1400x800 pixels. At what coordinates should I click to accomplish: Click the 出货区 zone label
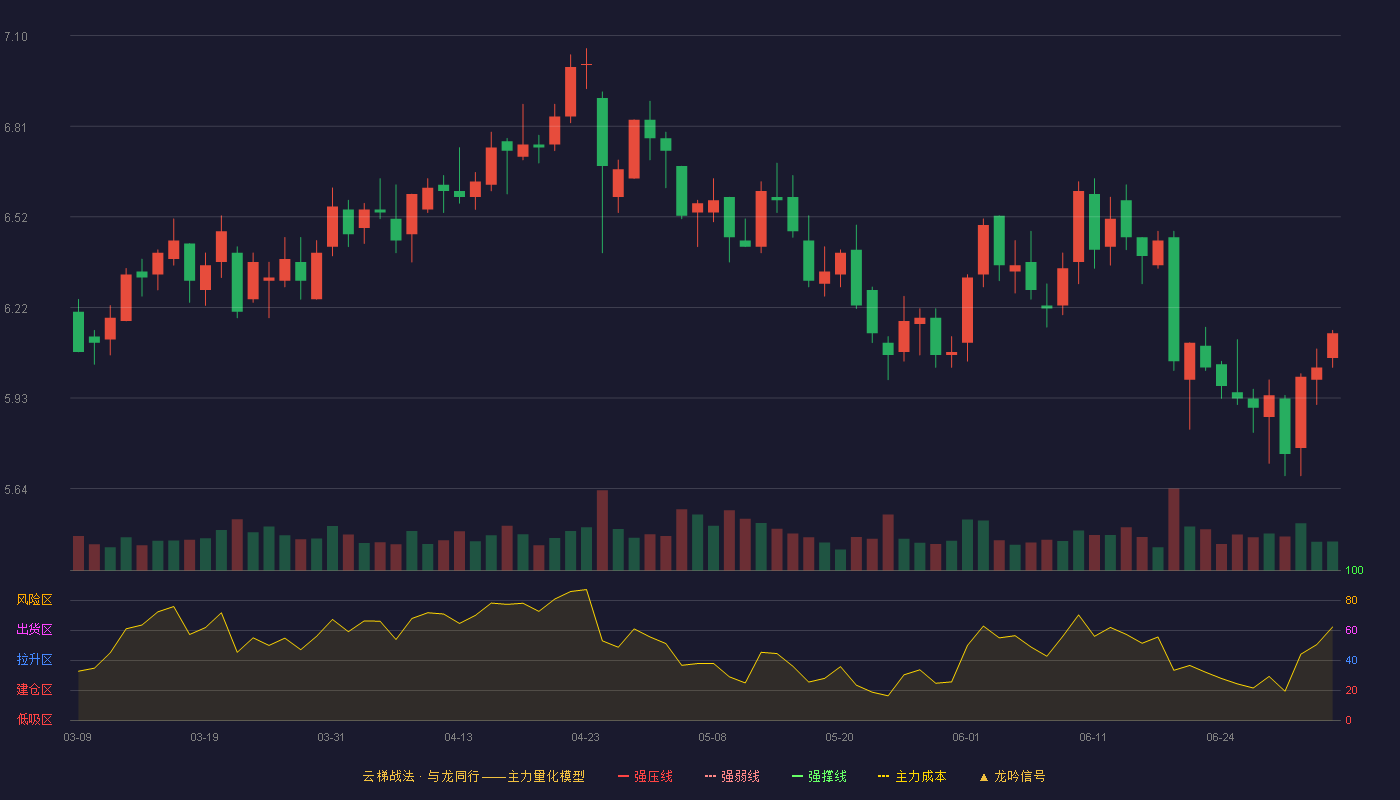point(34,630)
